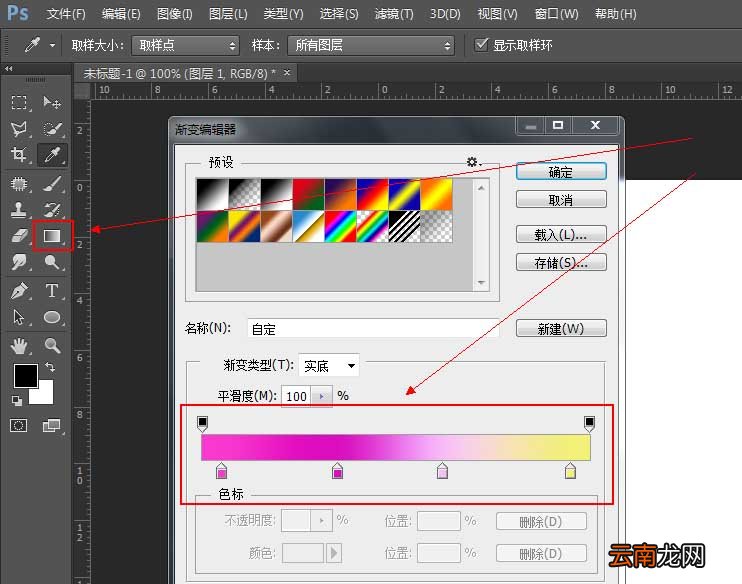The image size is (742, 584).
Task: Select the Rectangular Marquee tool
Action: tap(18, 102)
